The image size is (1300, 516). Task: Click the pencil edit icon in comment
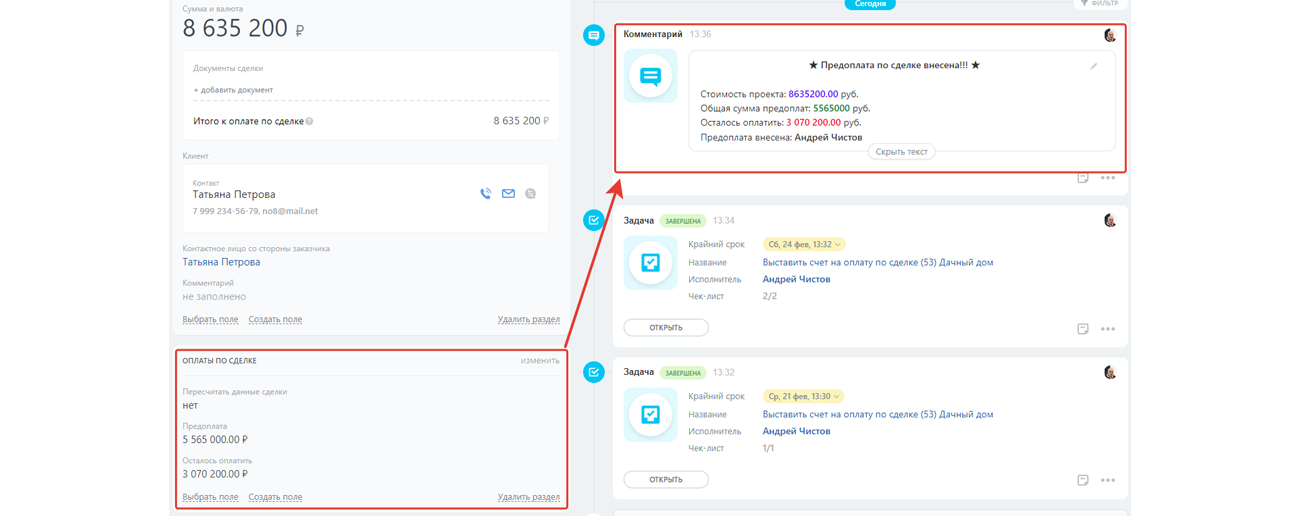[x=1094, y=66]
